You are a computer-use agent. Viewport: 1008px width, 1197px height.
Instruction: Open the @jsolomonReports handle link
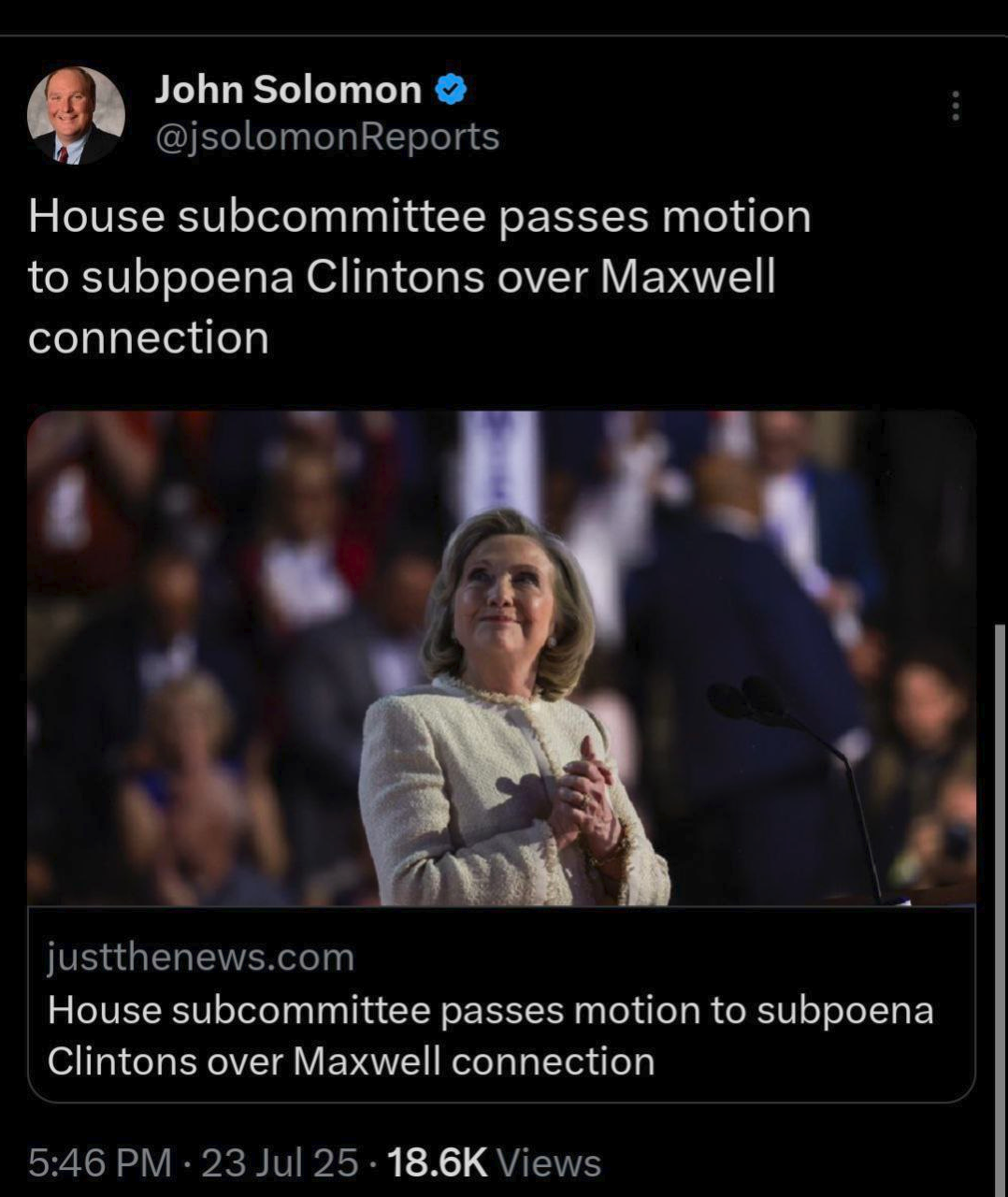point(327,137)
